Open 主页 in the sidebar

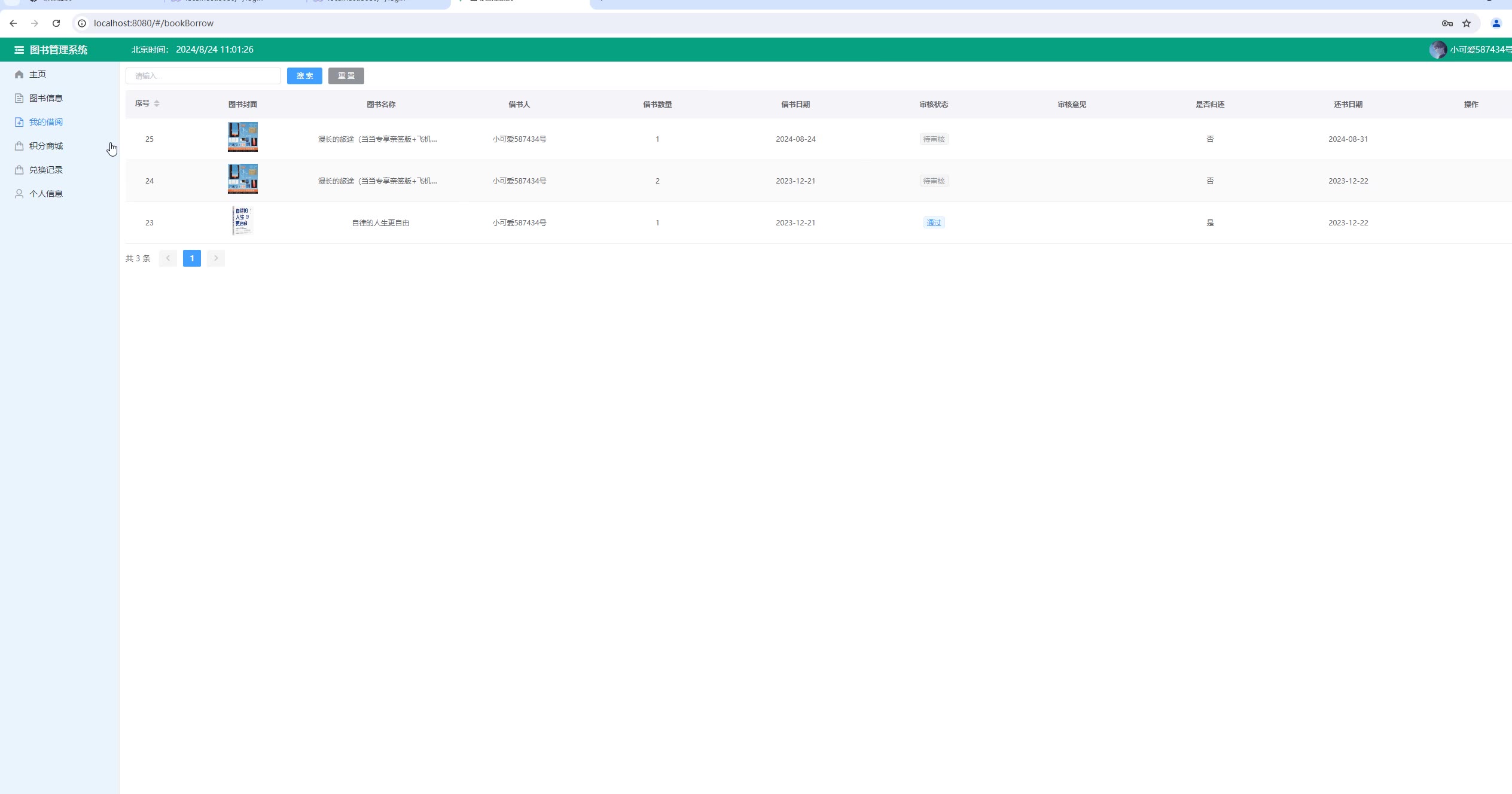point(38,74)
